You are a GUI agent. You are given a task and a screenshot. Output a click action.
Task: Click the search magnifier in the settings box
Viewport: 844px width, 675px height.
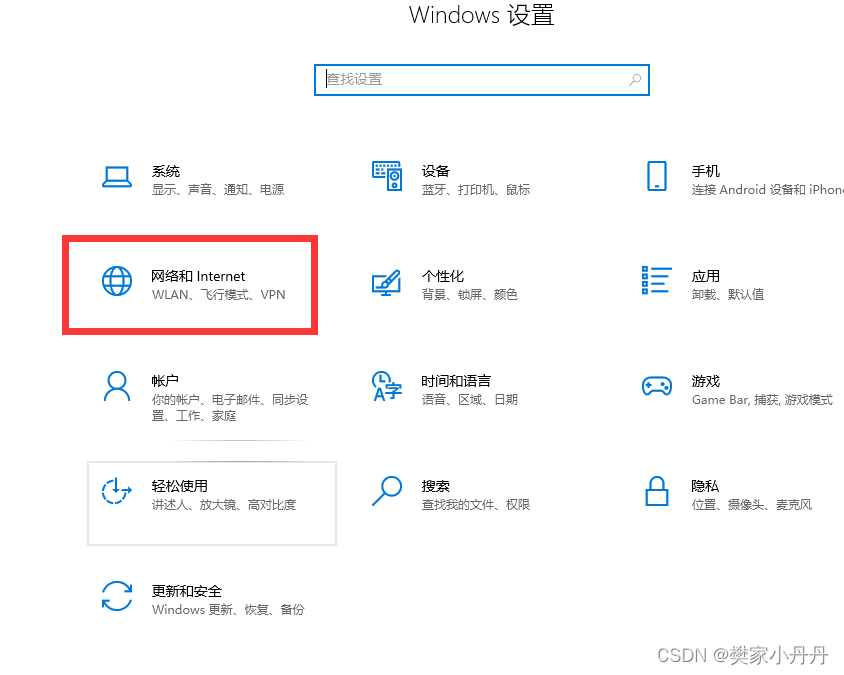tap(635, 80)
